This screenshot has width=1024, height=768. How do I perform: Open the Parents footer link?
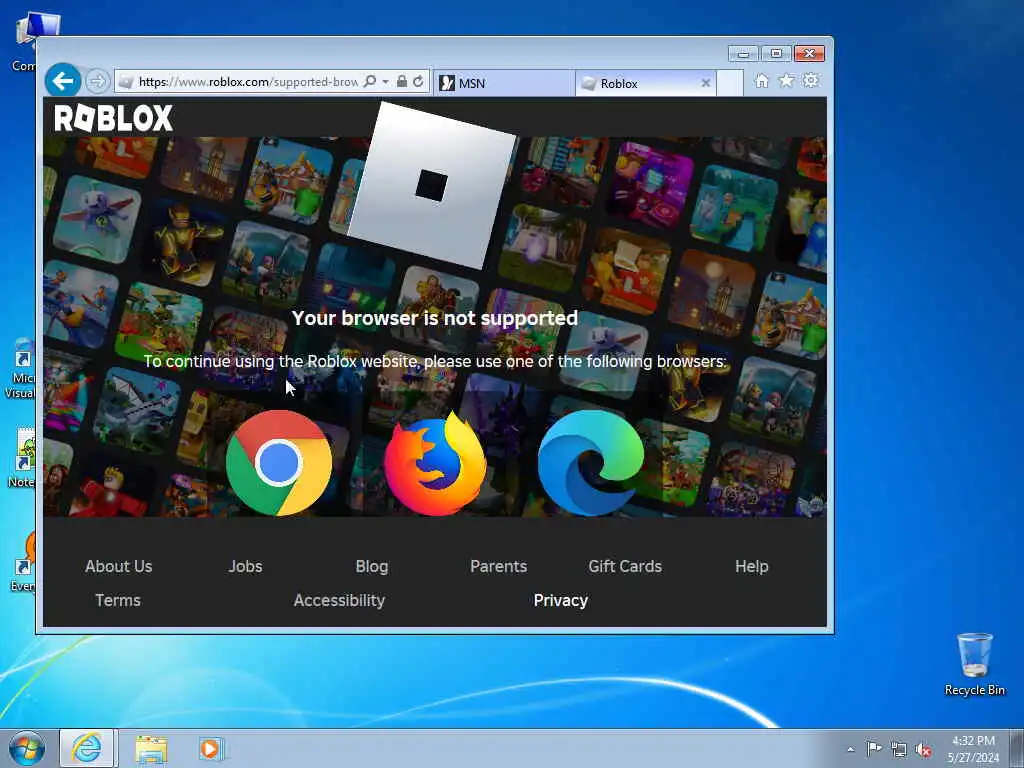point(498,566)
